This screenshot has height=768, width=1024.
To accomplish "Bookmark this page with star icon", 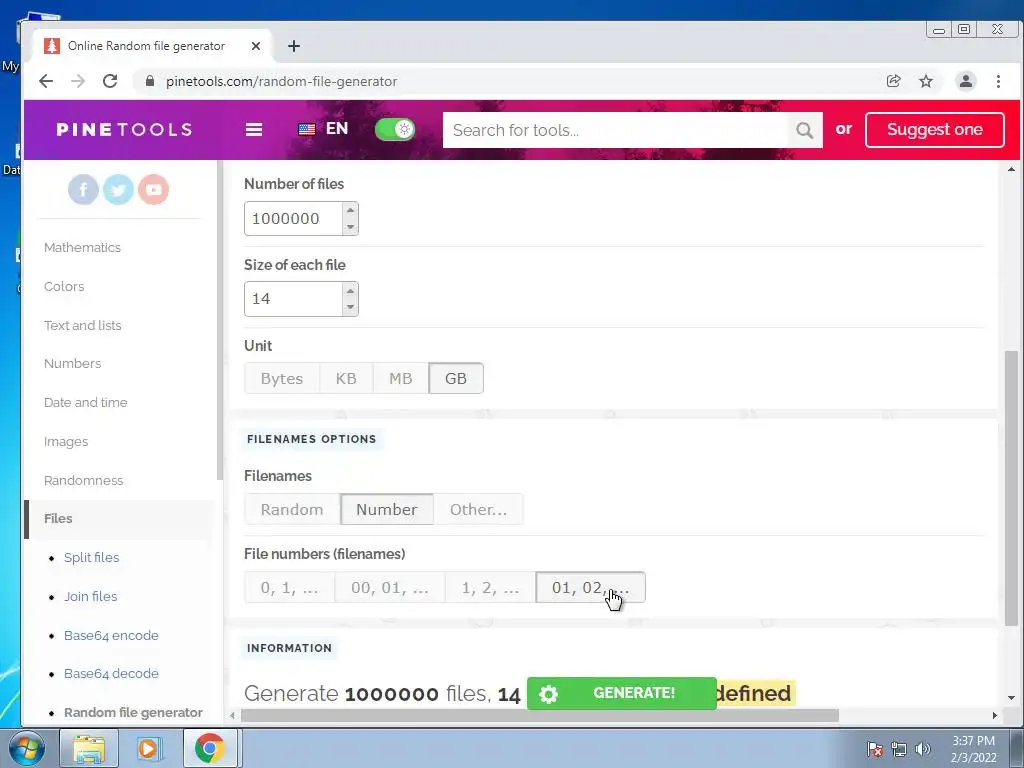I will (925, 81).
